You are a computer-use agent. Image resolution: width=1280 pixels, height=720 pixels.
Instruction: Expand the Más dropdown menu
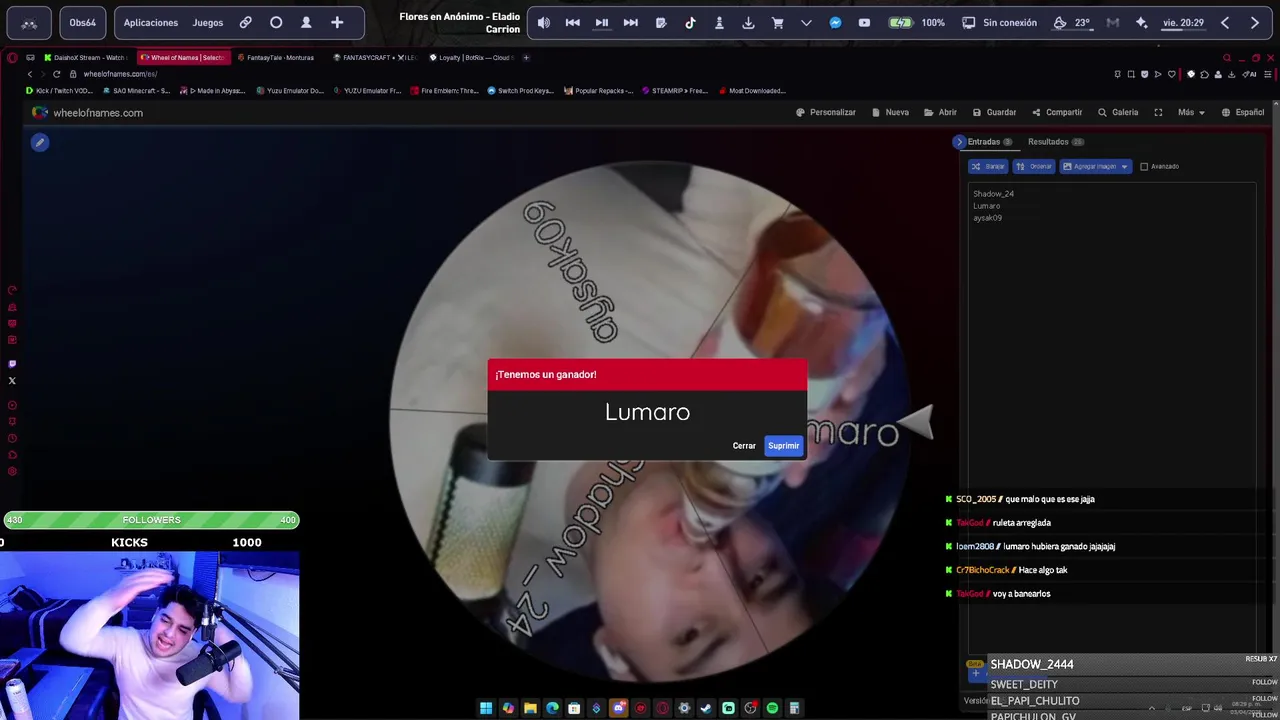[1191, 113]
